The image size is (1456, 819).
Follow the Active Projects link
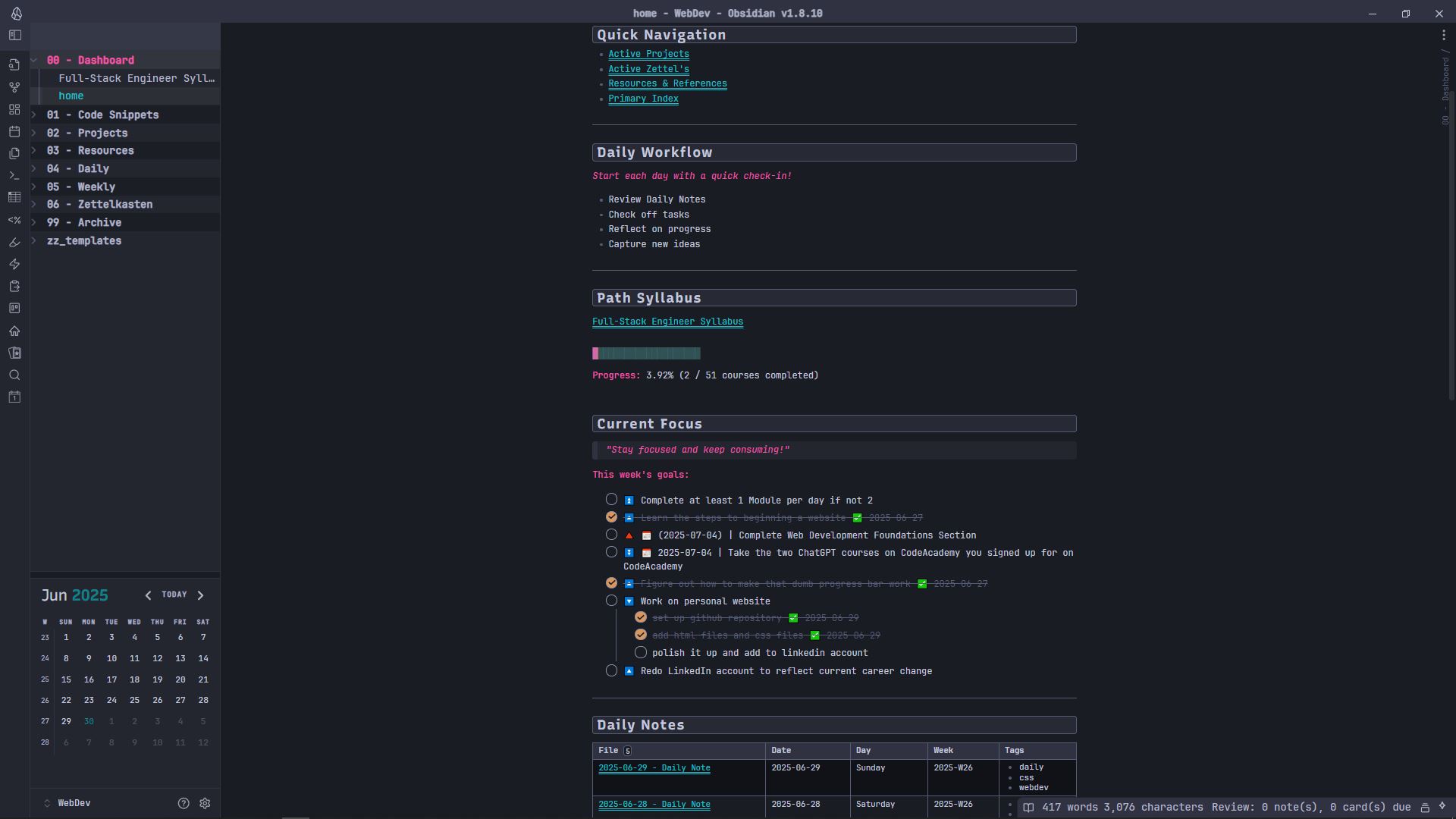[648, 54]
